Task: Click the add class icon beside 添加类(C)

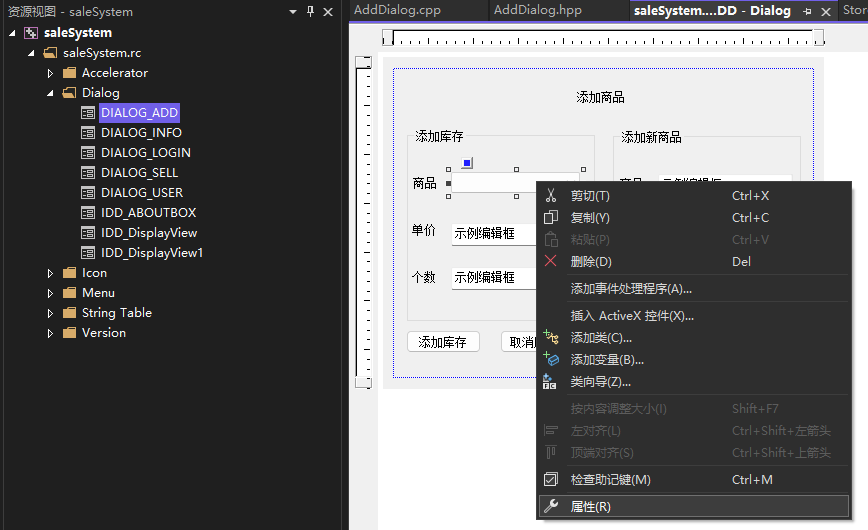Action: click(551, 337)
